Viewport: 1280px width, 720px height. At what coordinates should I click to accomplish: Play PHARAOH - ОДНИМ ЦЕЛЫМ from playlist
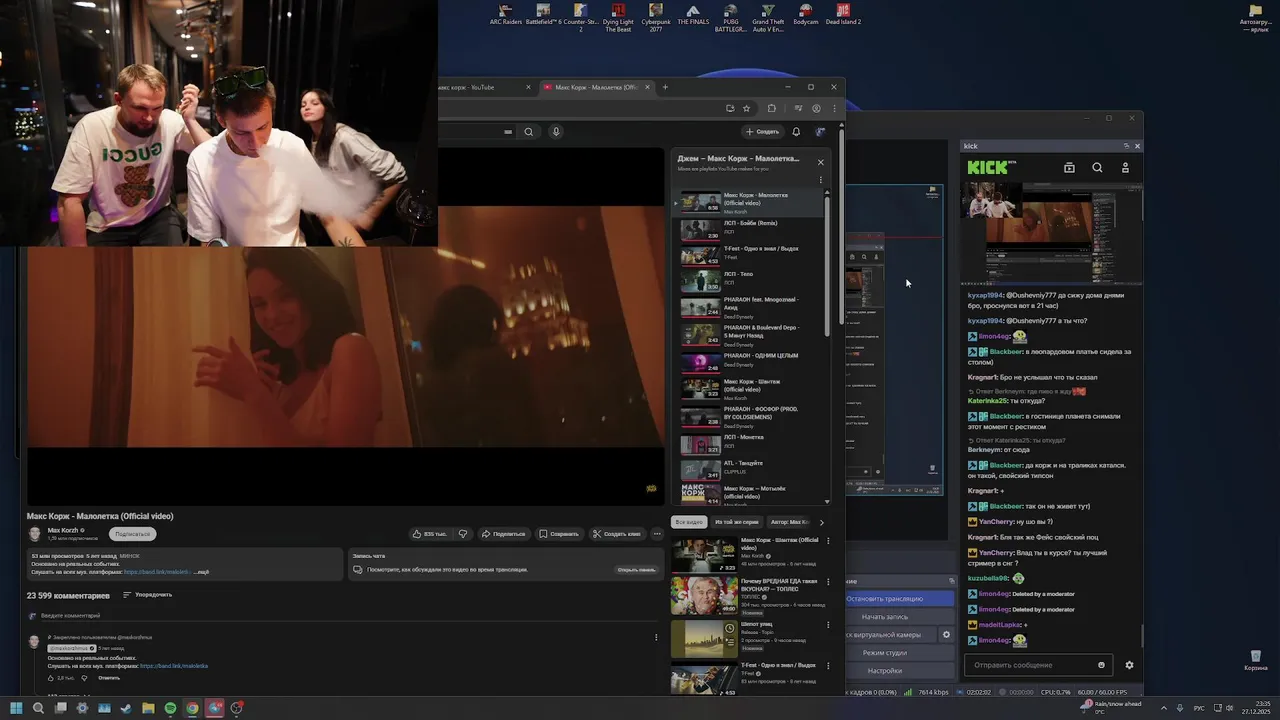[x=750, y=361]
